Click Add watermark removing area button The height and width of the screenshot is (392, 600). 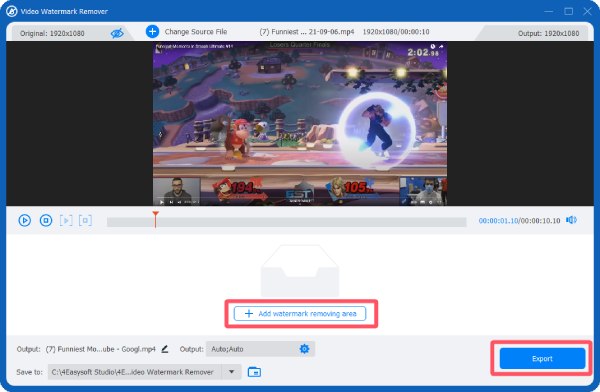coord(300,314)
